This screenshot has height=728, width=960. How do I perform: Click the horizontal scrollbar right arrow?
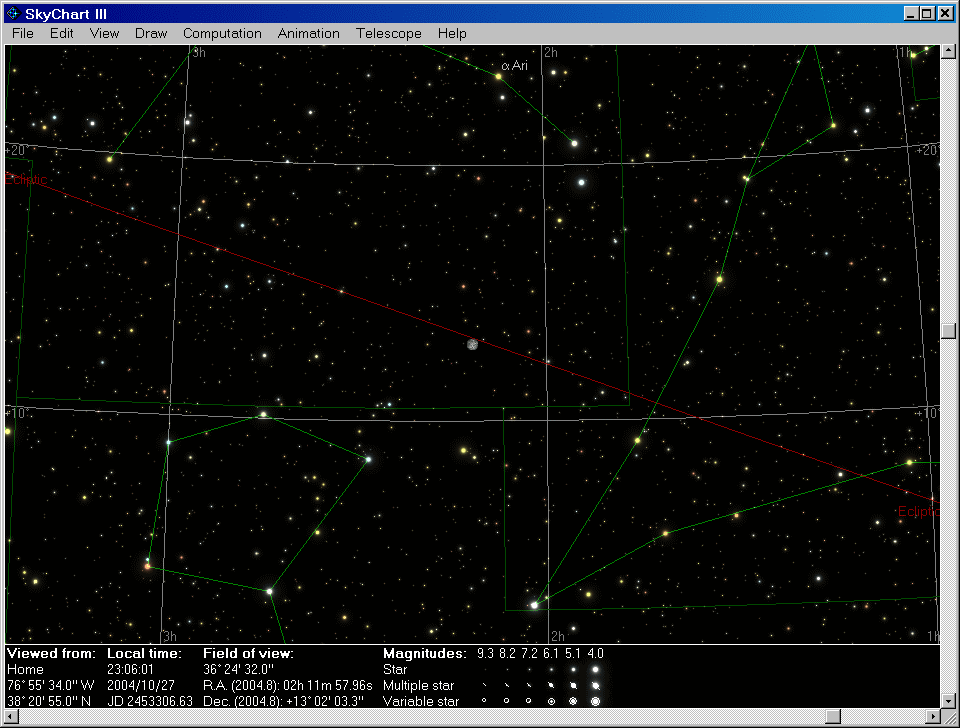[932, 717]
